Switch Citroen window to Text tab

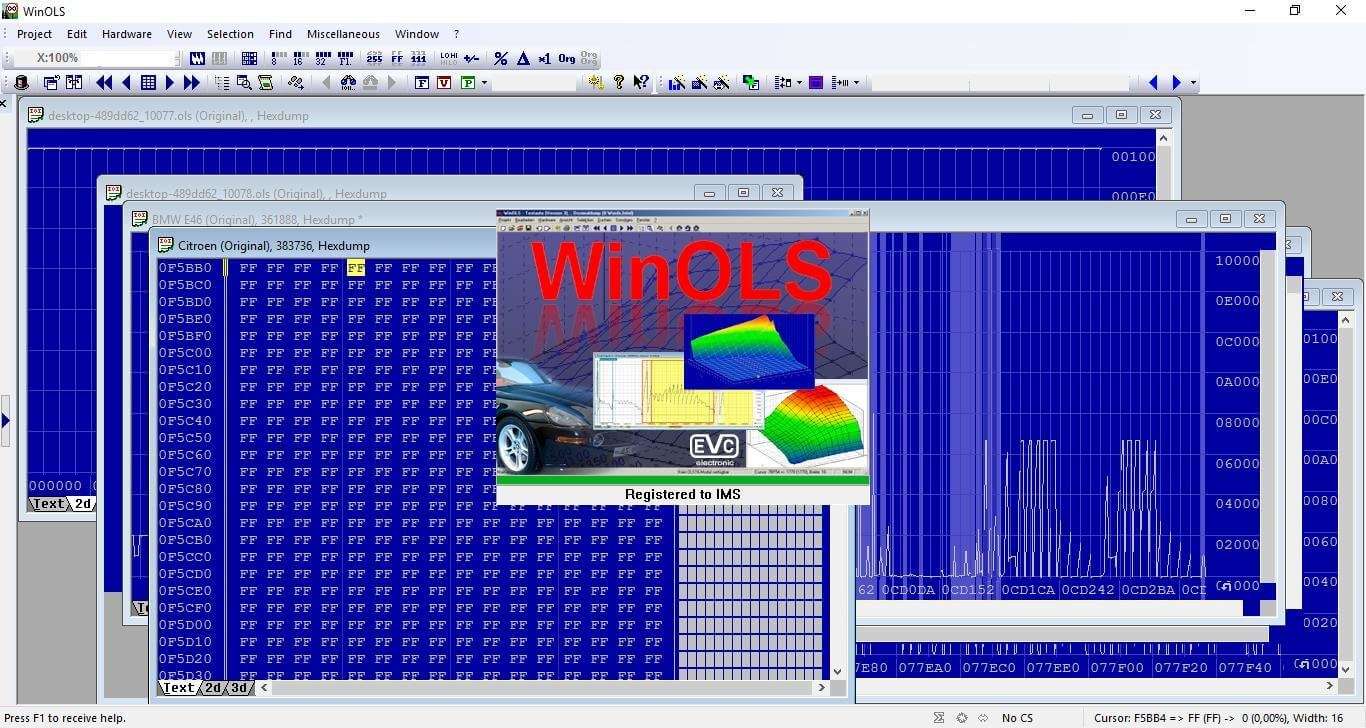179,688
